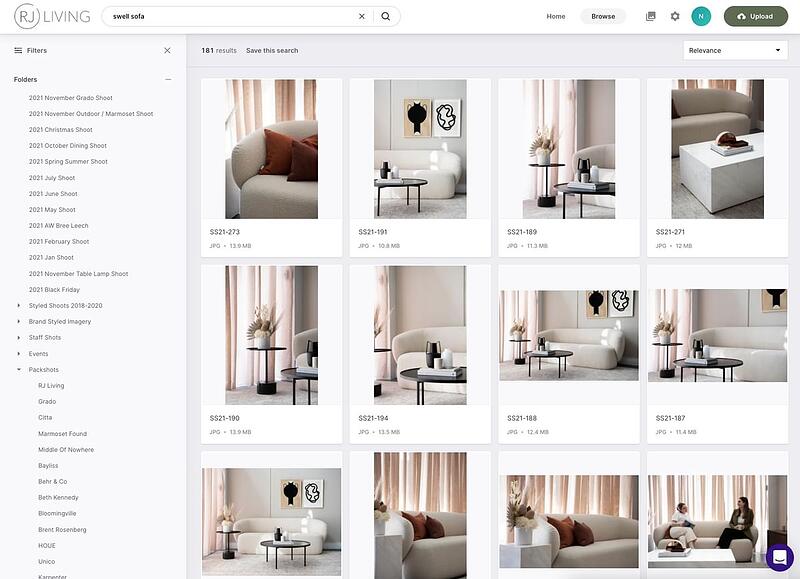Screen dimensions: 800x579
Task: Expand Styled Shoots 2018-2020 folder
Action: 19,306
